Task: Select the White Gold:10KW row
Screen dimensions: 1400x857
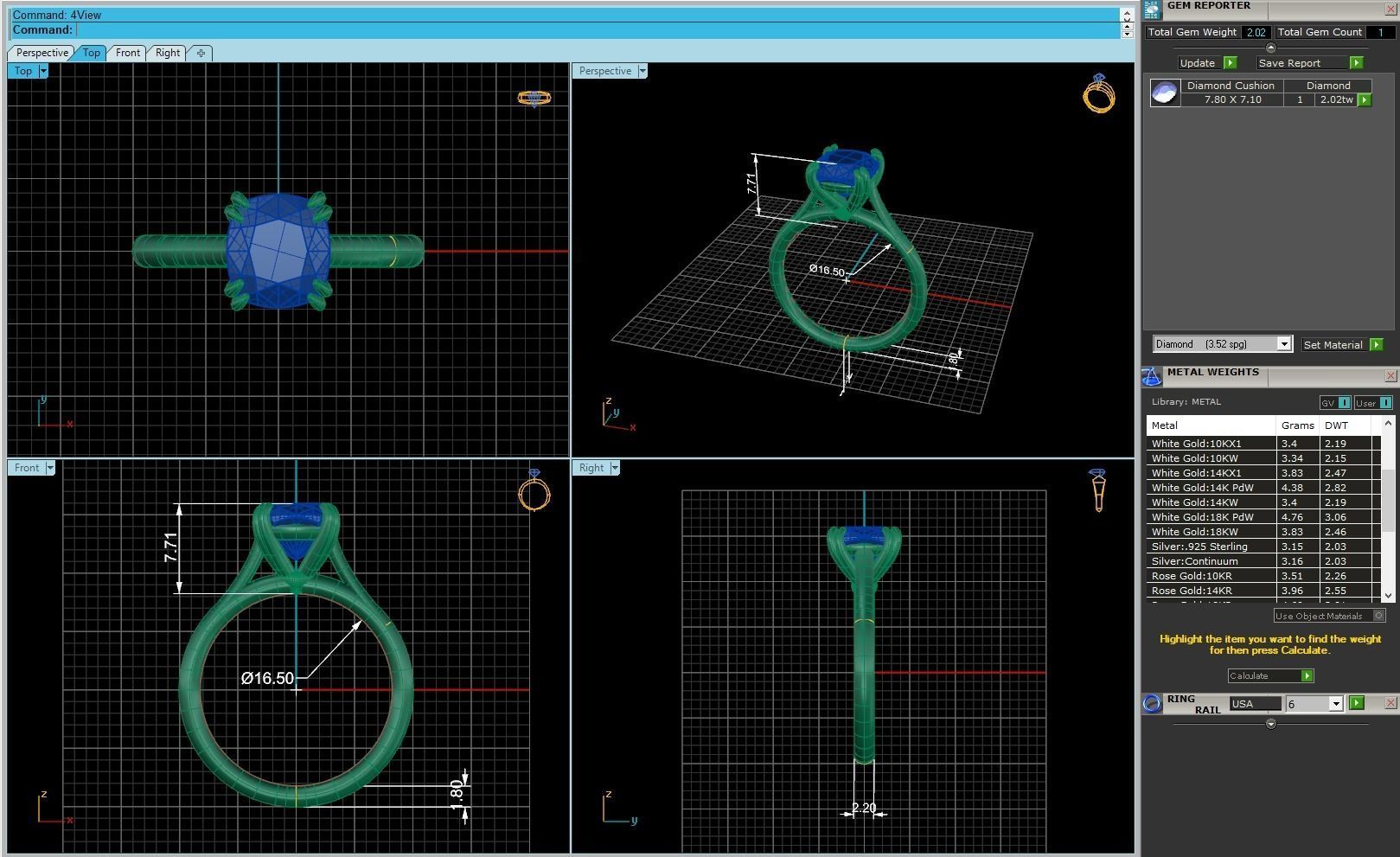Action: [1263, 458]
